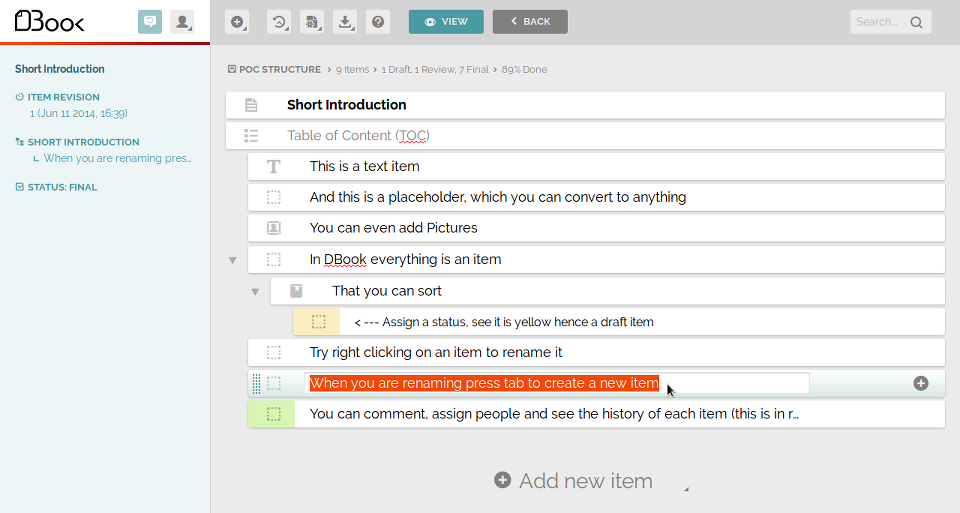Open POC STRUCTURE breadcrumb link
The image size is (960, 513).
coord(280,69)
